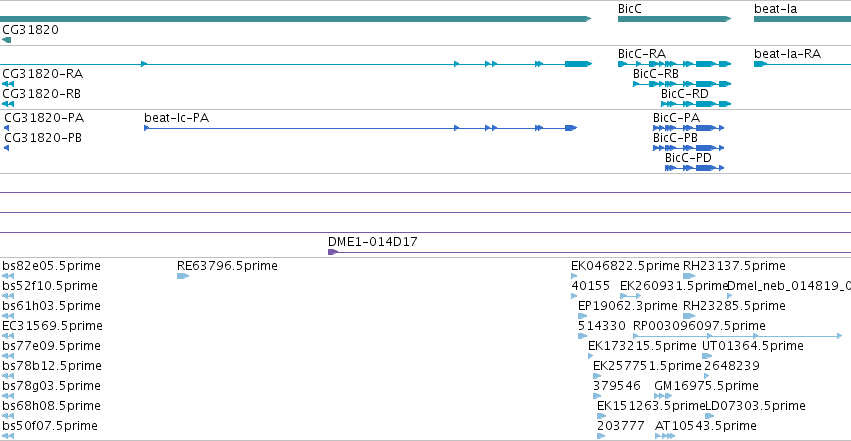The height and width of the screenshot is (441, 851).
Task: Click the RP003096097.5prime EST label
Action: pos(700,326)
